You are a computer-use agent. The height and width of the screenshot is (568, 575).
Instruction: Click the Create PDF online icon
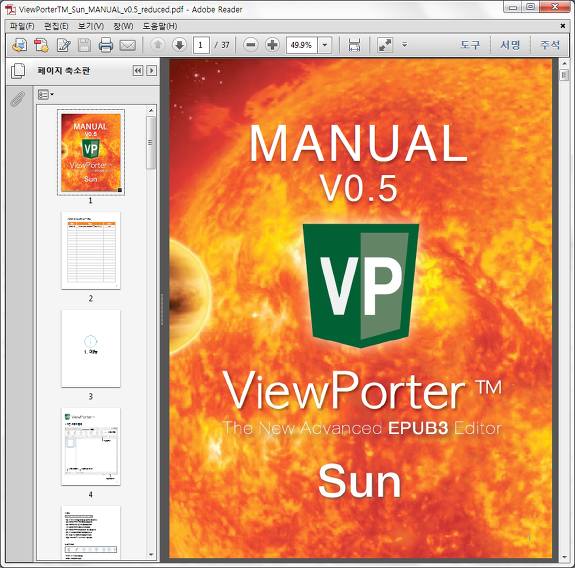tap(19, 45)
